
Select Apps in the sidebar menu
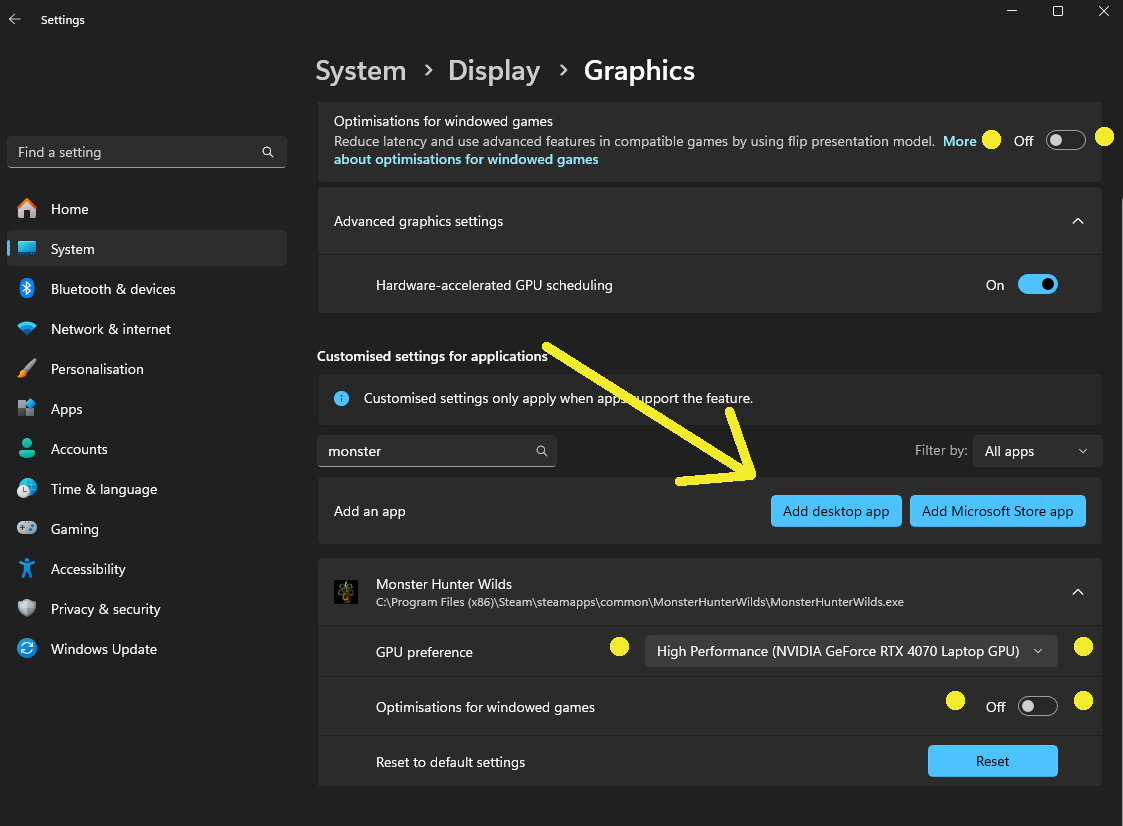tap(67, 409)
